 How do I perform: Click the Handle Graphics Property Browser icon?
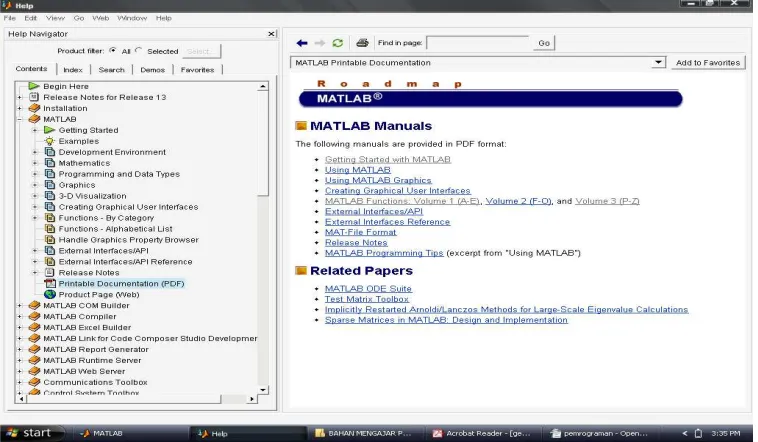(x=50, y=239)
